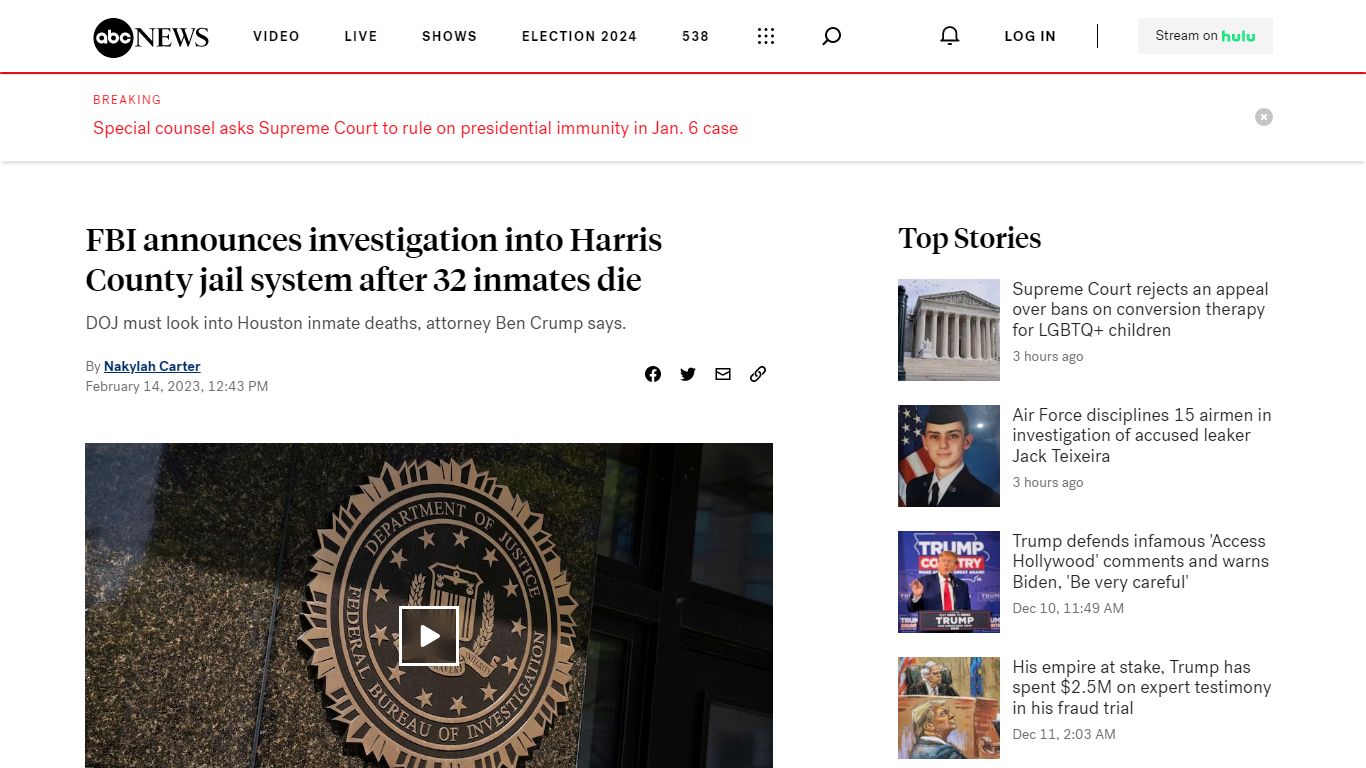
Task: Click the Trump courtroom sketch thumbnail
Action: [949, 708]
